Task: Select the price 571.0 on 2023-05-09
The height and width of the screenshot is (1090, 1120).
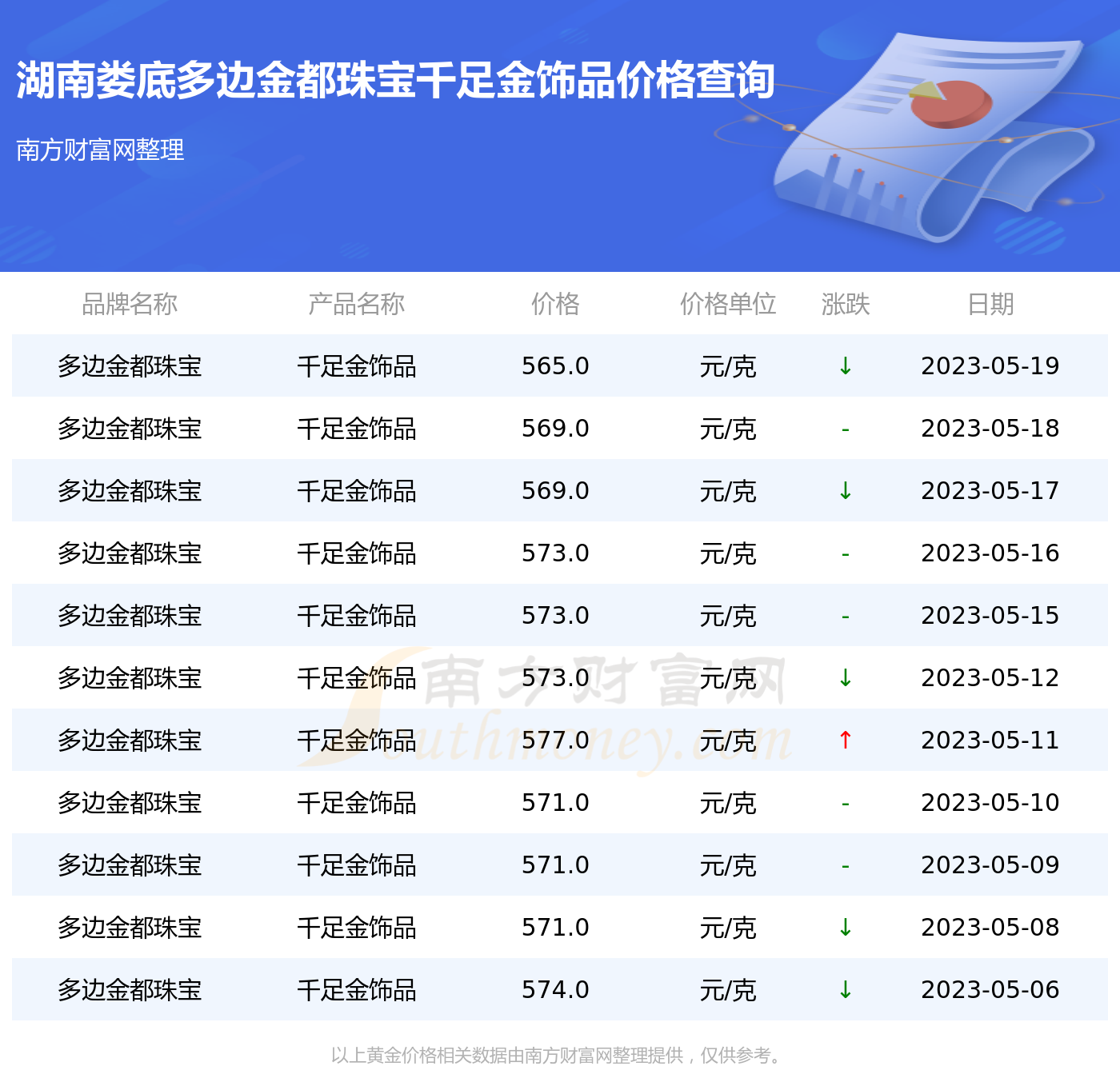Action: click(x=555, y=865)
